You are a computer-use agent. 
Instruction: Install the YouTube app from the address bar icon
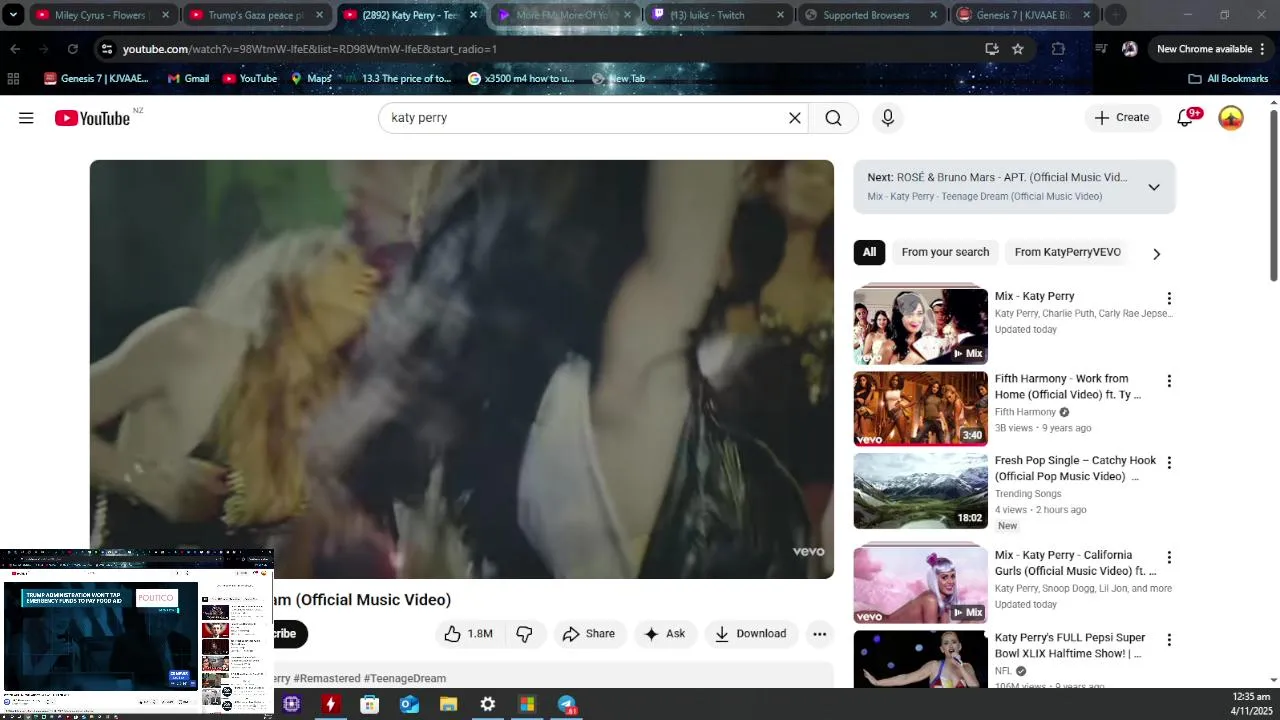pyautogui.click(x=992, y=49)
